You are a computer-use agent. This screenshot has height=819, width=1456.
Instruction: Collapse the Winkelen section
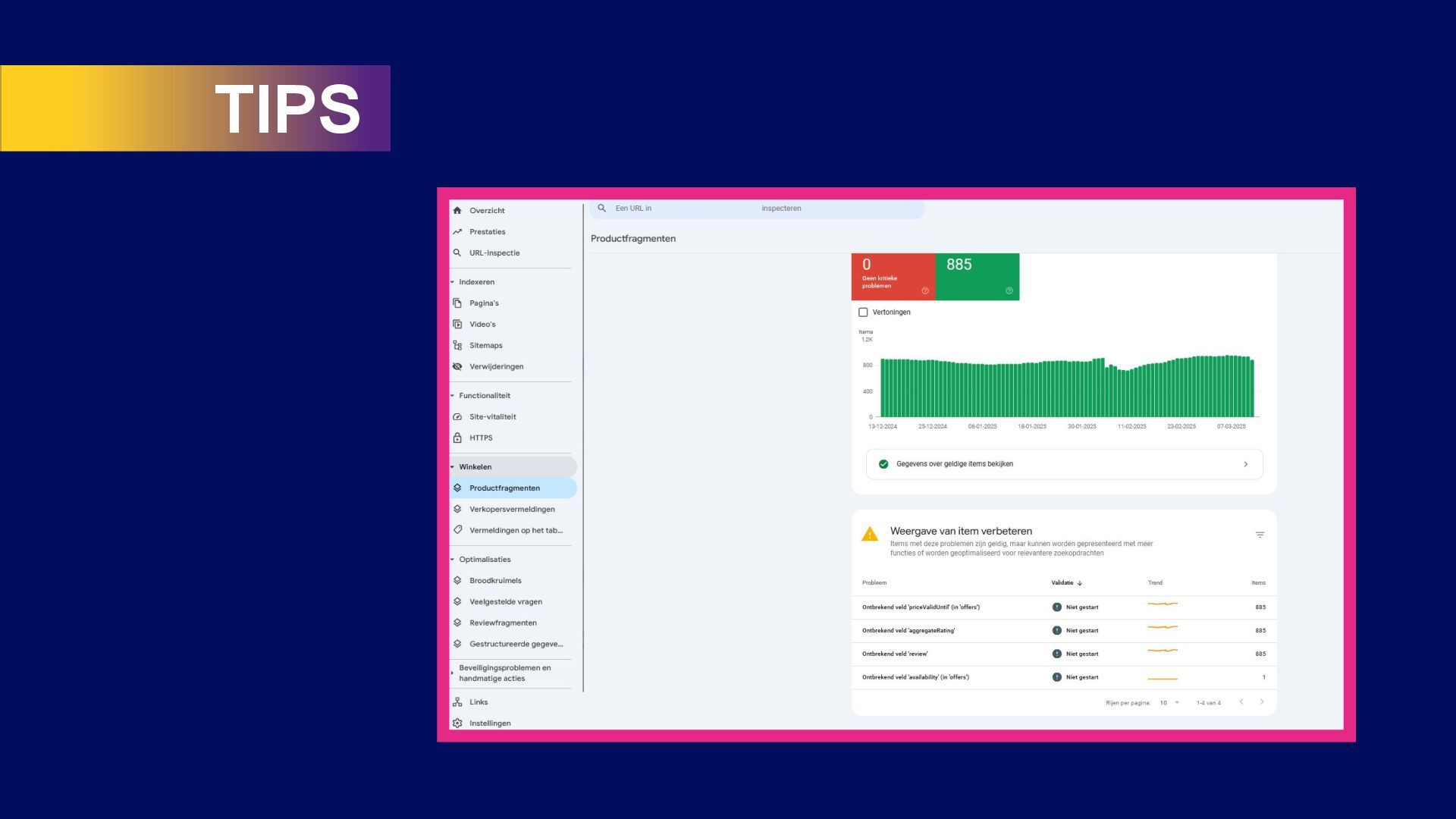[x=453, y=467]
